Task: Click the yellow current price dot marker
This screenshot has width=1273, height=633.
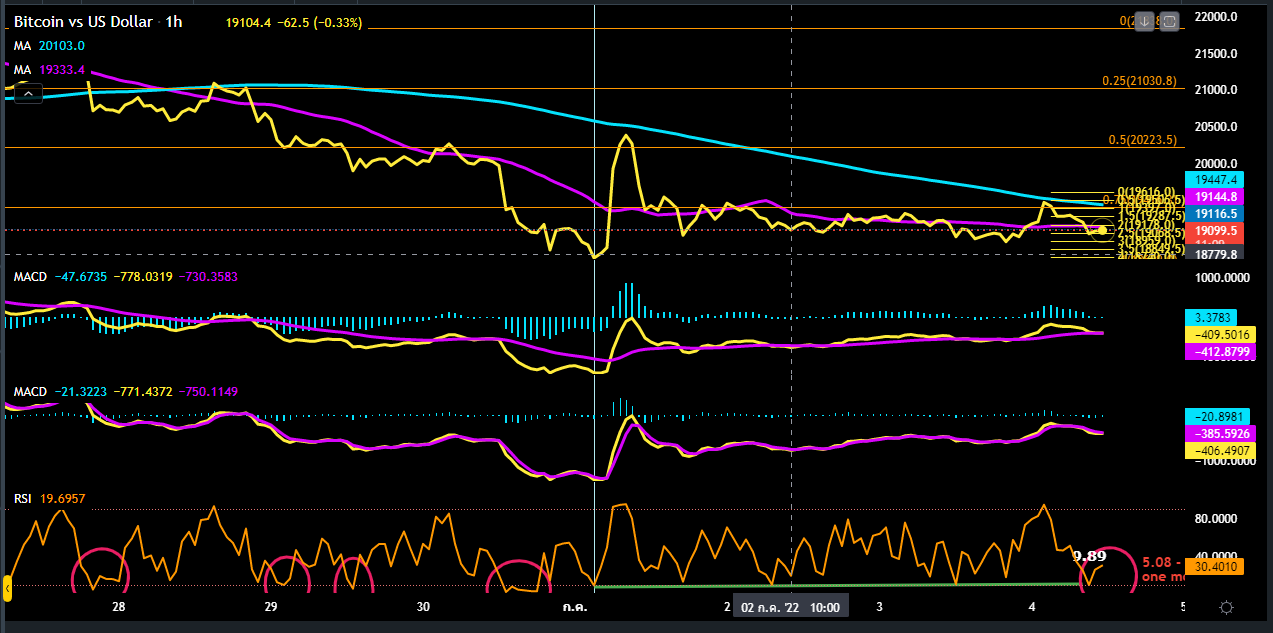Action: (x=1102, y=230)
